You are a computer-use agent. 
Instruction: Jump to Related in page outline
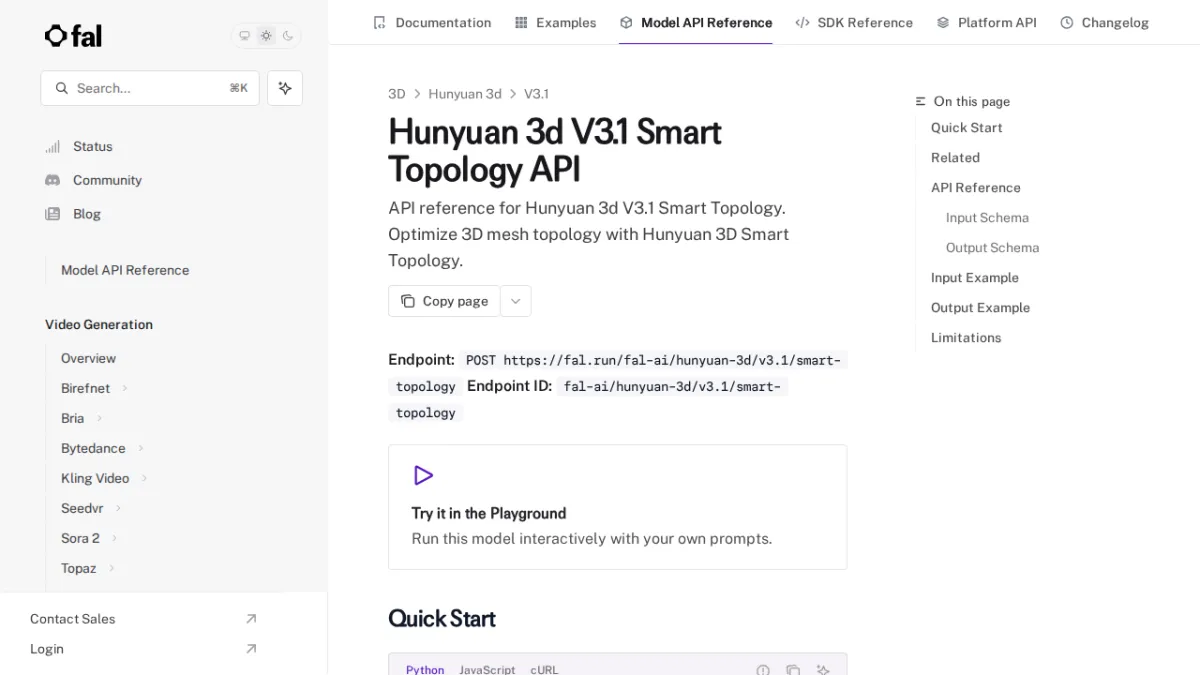(955, 158)
